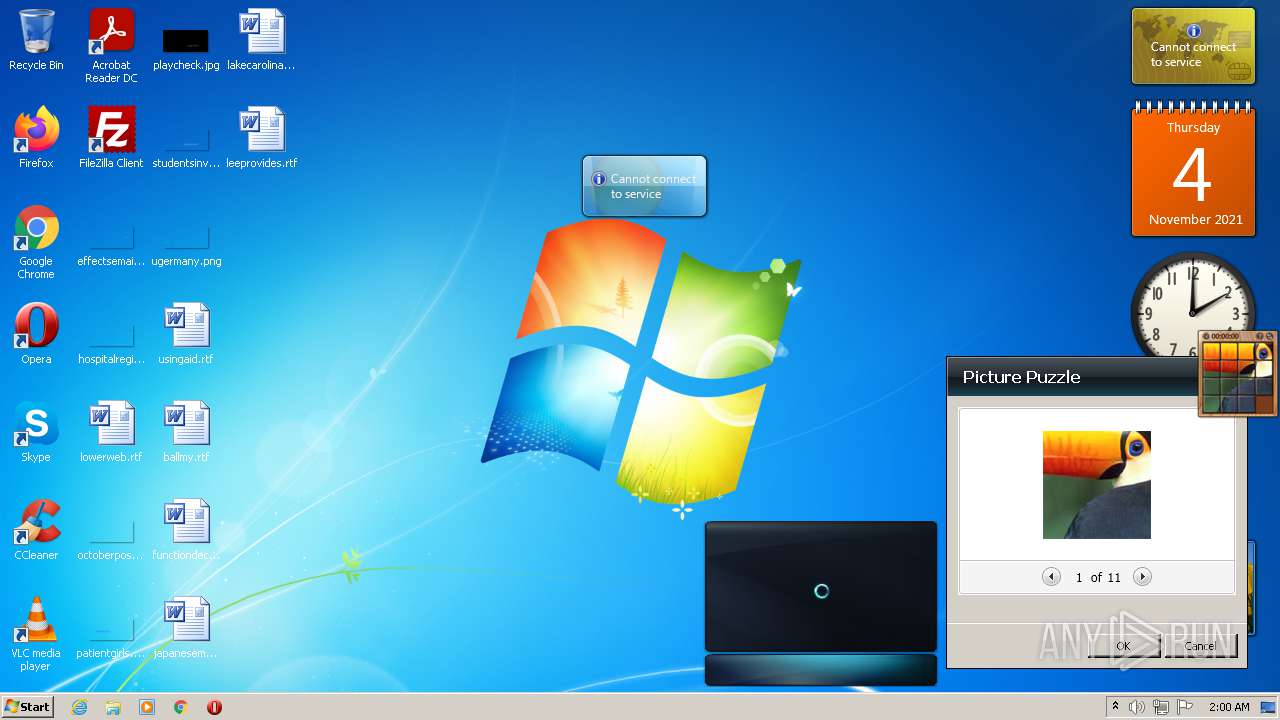The height and width of the screenshot is (720, 1280).
Task: Select the leeprovides.rtf document icon
Action: 261,138
